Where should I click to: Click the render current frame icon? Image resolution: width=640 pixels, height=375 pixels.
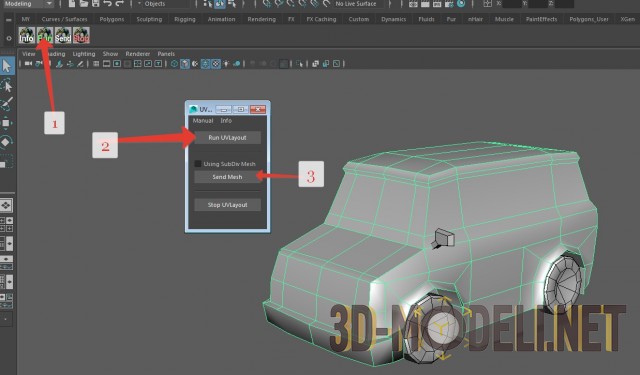pos(425,4)
